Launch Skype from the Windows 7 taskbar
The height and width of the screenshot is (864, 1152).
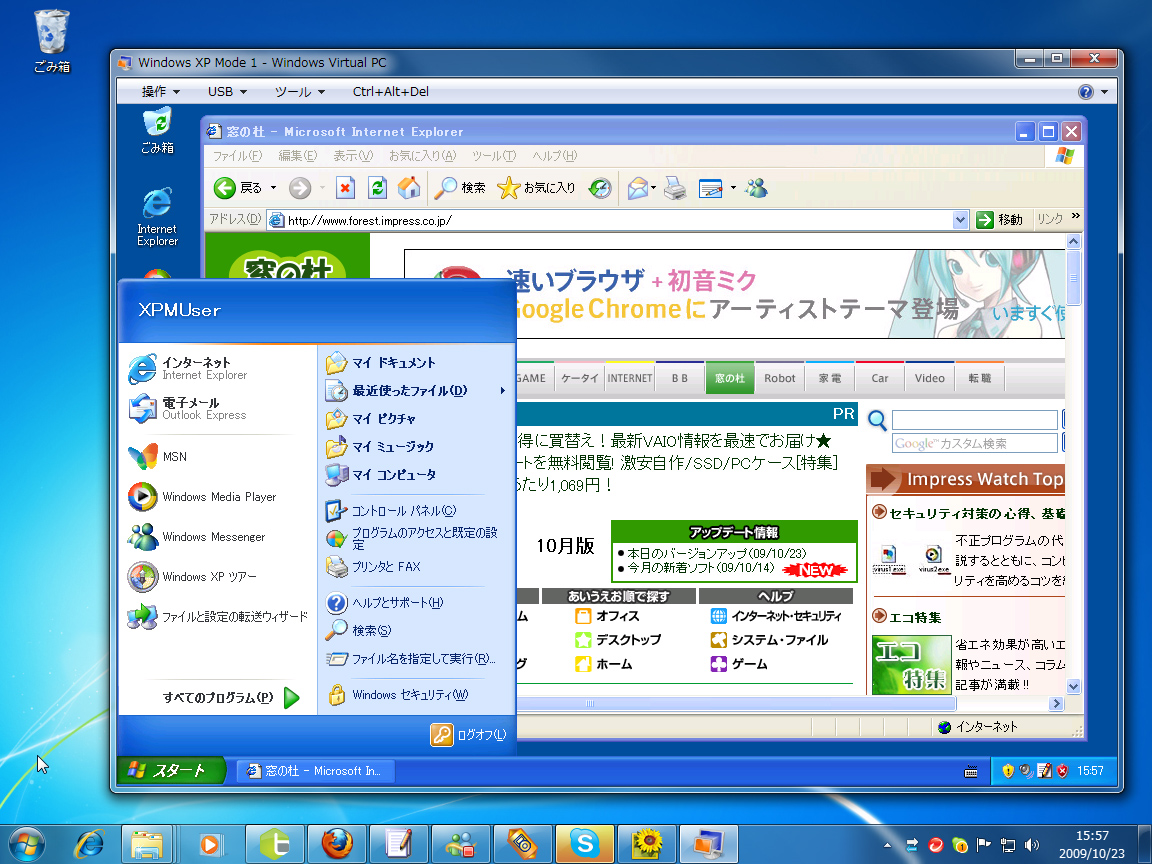(x=585, y=844)
